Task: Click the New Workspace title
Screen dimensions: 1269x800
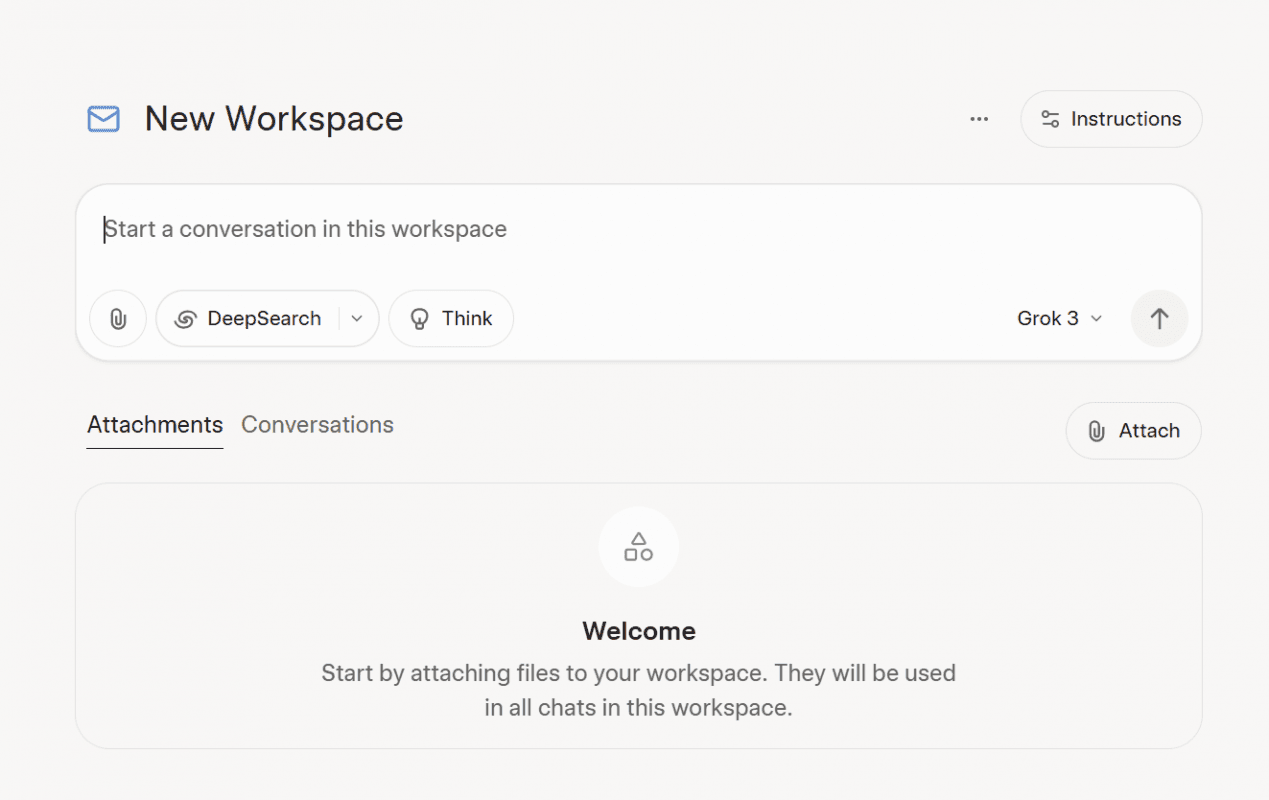Action: point(274,119)
